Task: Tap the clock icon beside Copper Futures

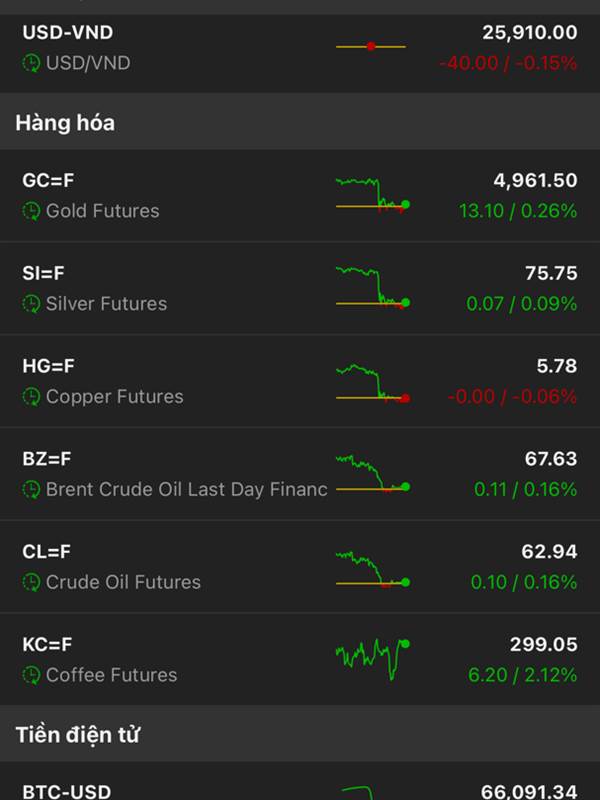Action: pyautogui.click(x=31, y=397)
